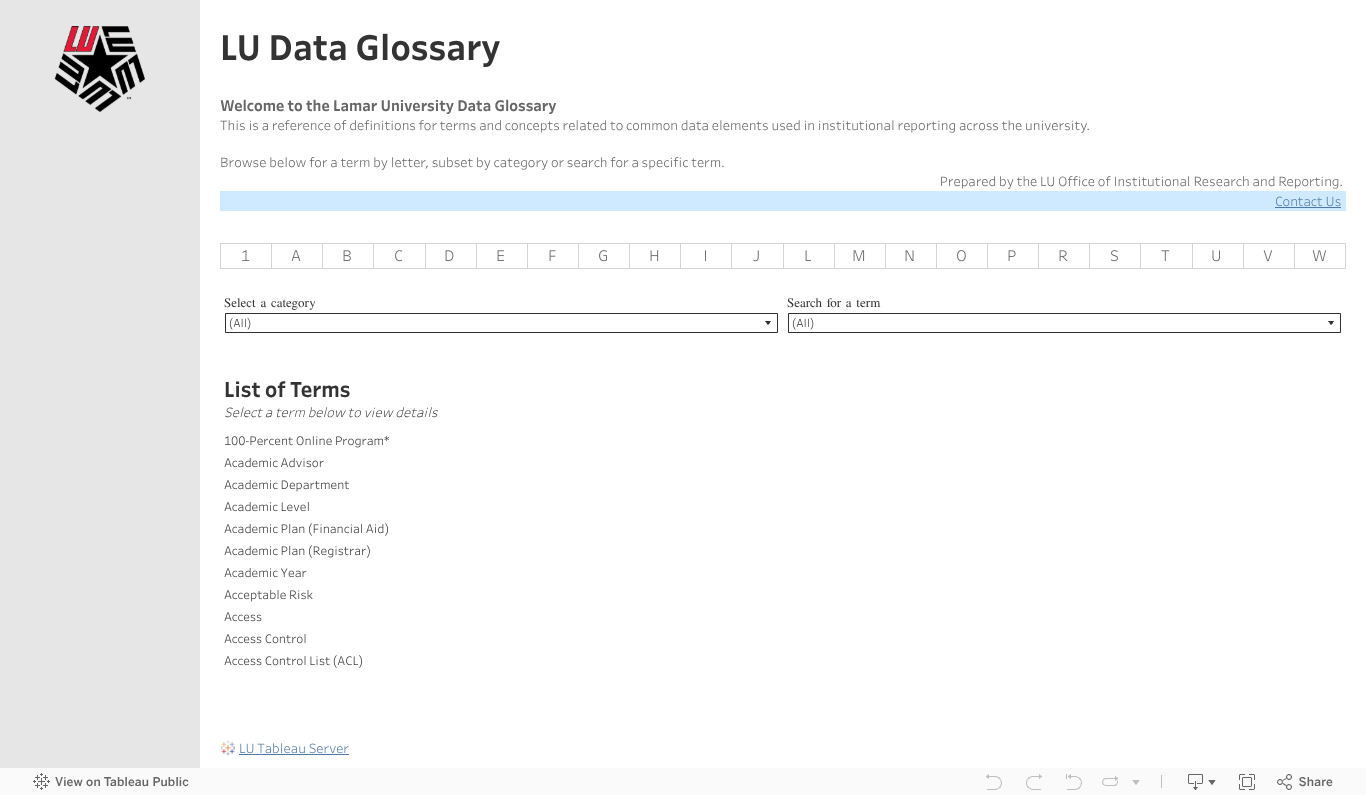Click View on Tableau Public
This screenshot has width=1366, height=795.
(x=111, y=782)
